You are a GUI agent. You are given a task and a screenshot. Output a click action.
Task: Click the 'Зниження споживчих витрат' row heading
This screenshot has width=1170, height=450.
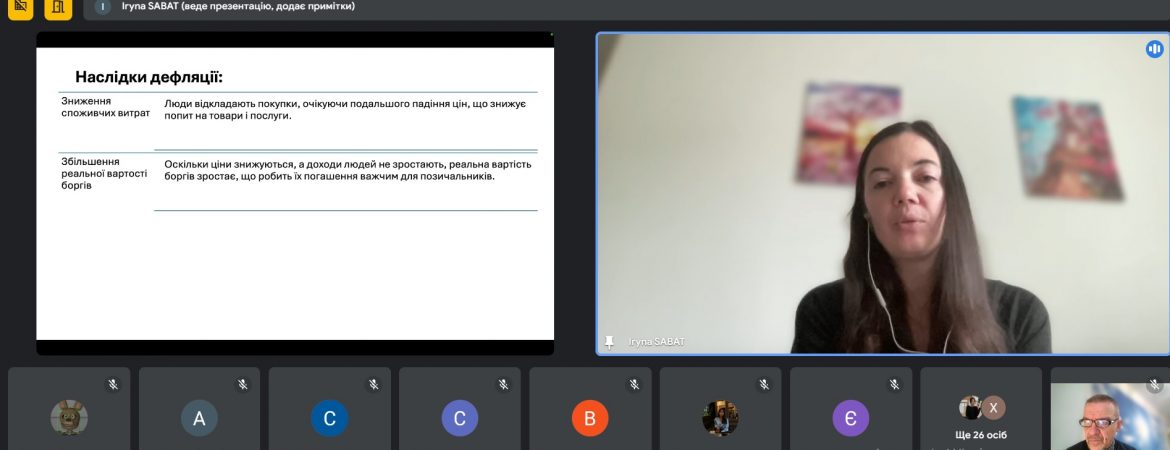point(105,107)
